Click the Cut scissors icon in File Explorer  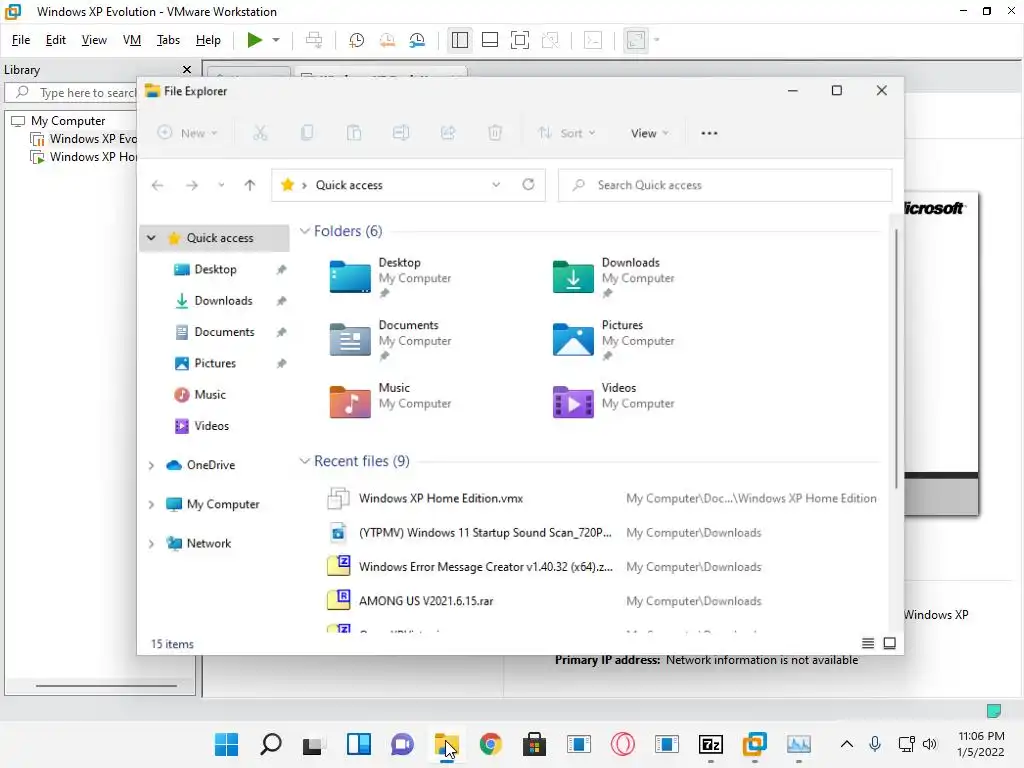point(260,133)
